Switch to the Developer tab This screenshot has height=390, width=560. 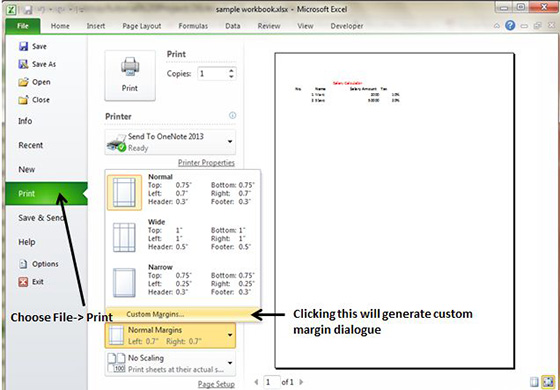coord(347,26)
